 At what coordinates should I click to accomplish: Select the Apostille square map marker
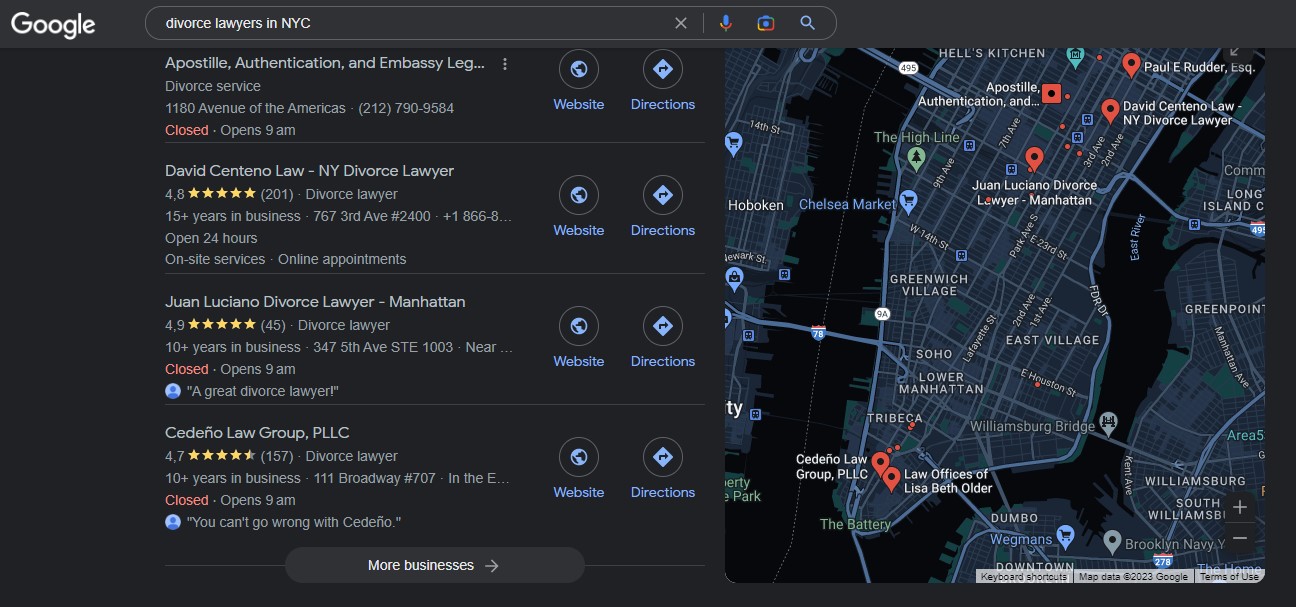[x=1050, y=94]
